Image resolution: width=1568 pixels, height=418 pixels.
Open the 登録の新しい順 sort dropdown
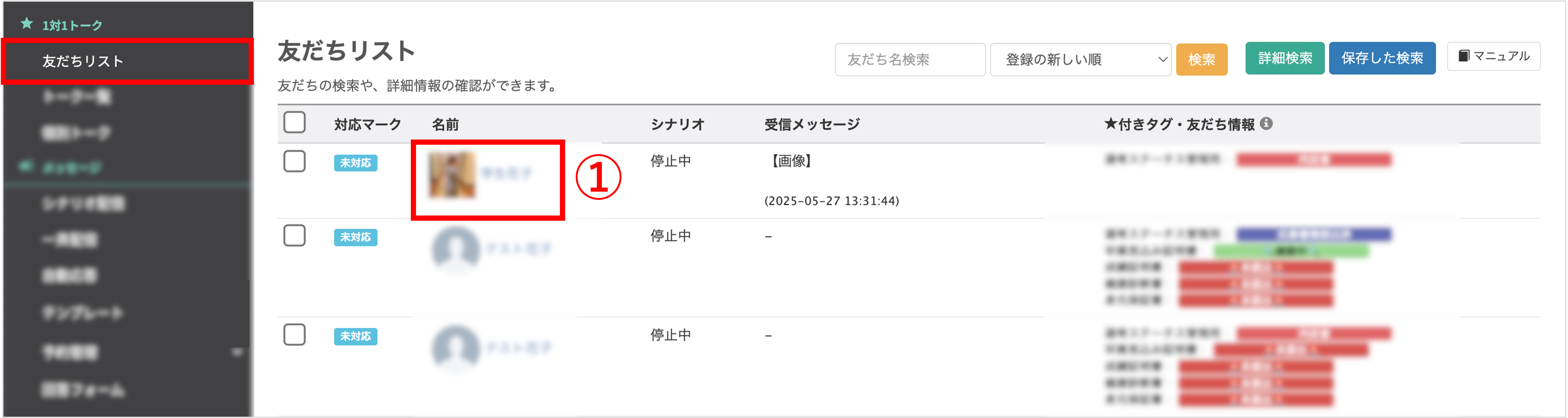(1080, 60)
